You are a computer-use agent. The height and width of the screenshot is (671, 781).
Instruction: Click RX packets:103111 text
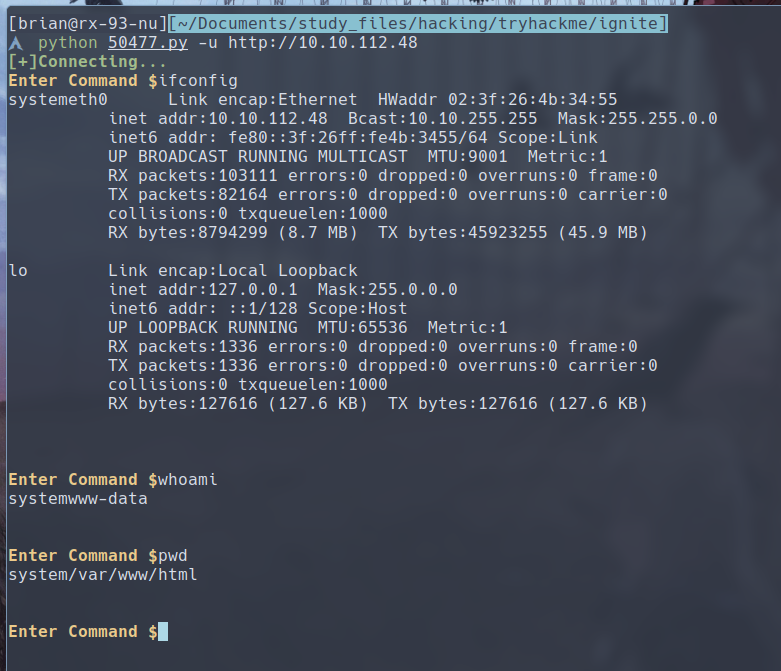click(193, 175)
